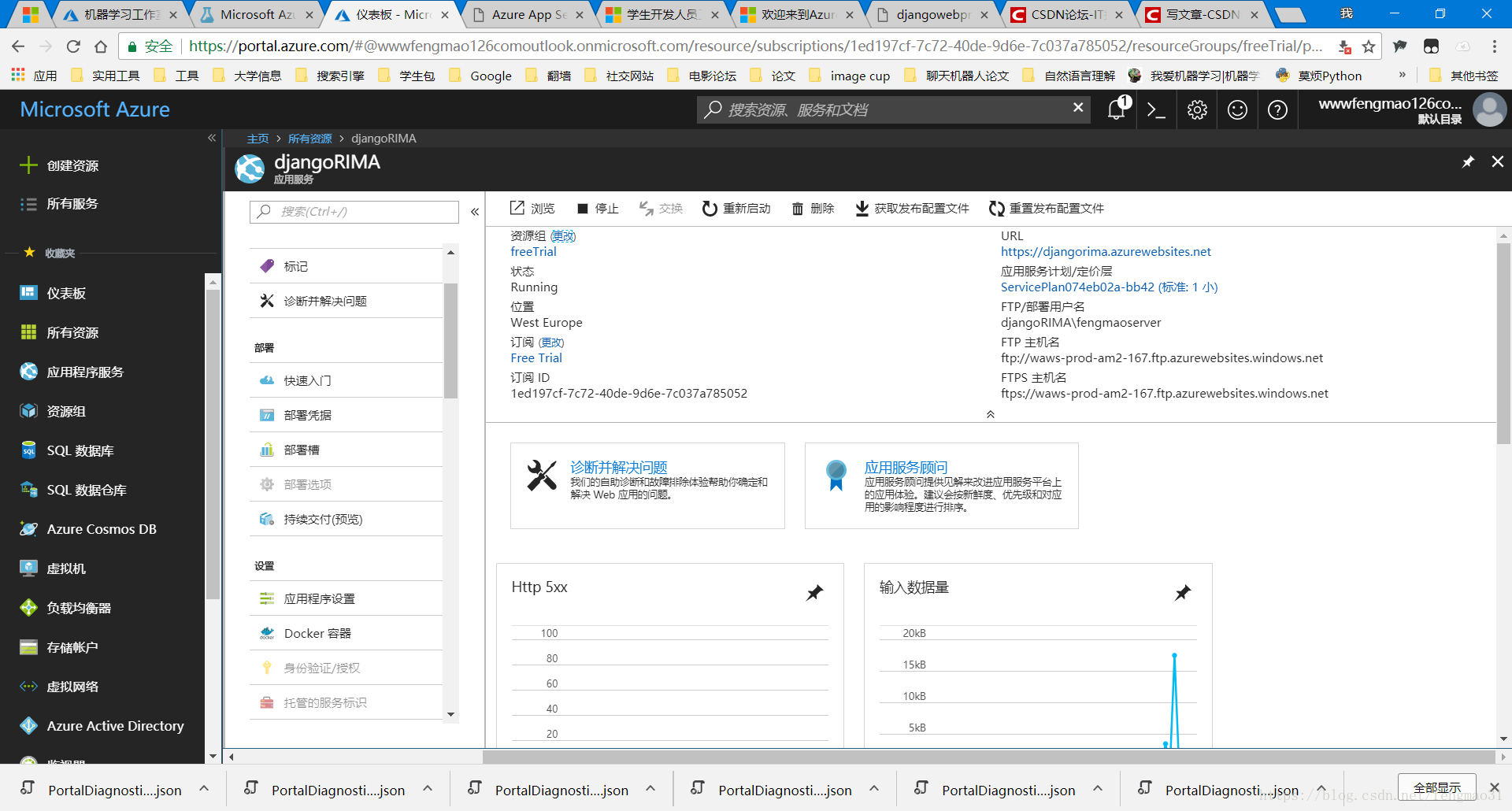Open help question mark icon
The image size is (1512, 811).
[x=1277, y=109]
